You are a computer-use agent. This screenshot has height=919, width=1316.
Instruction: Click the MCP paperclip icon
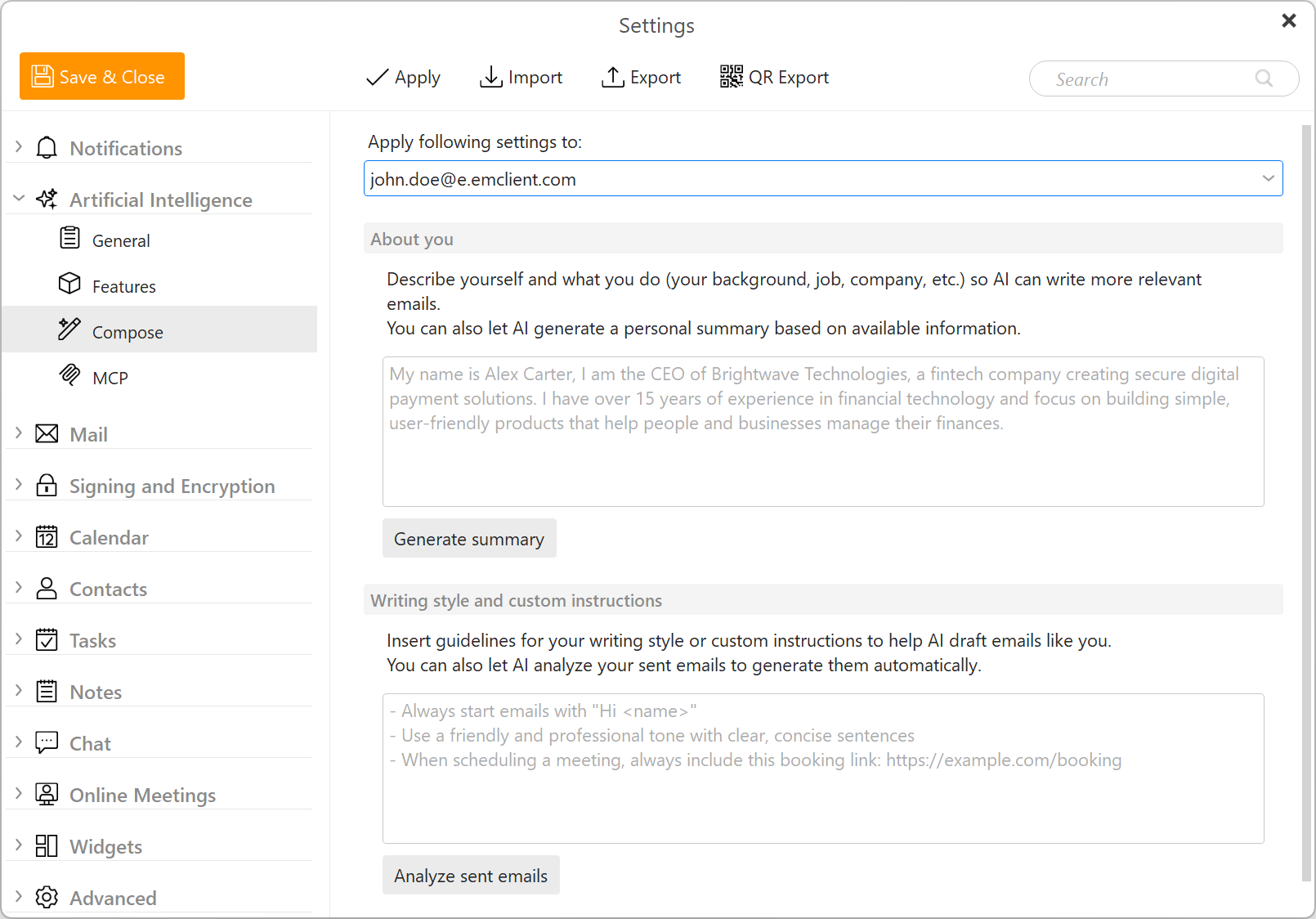[69, 374]
